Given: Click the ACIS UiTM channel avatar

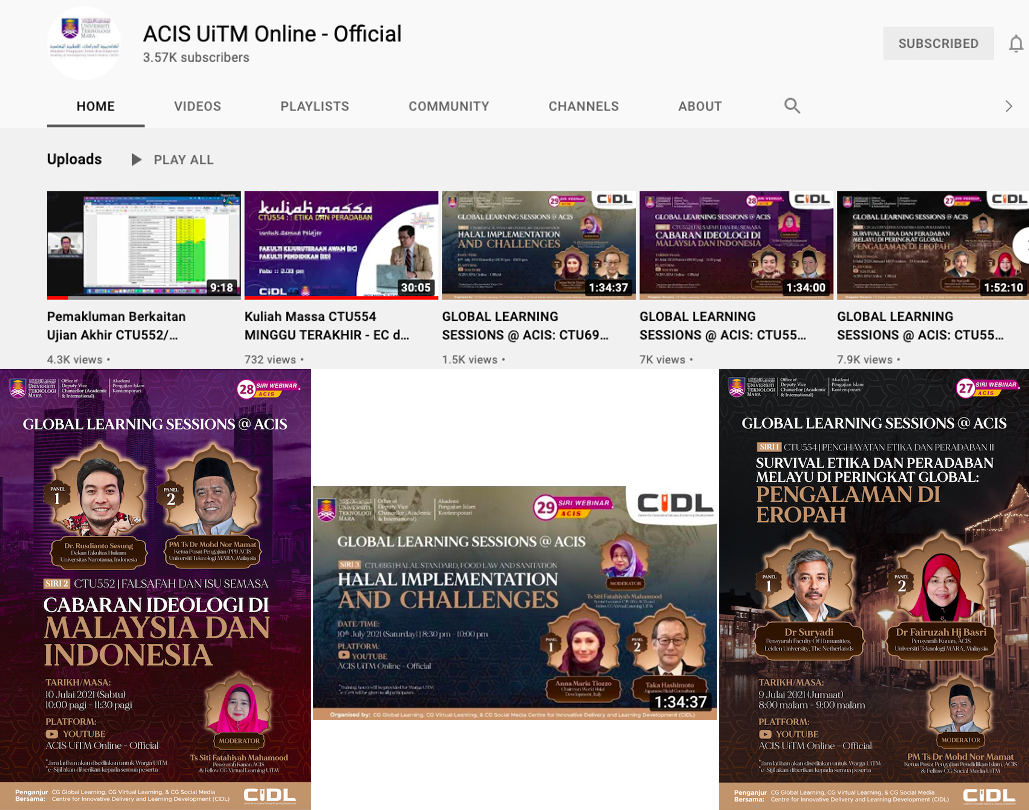Looking at the screenshot, I should tap(84, 43).
